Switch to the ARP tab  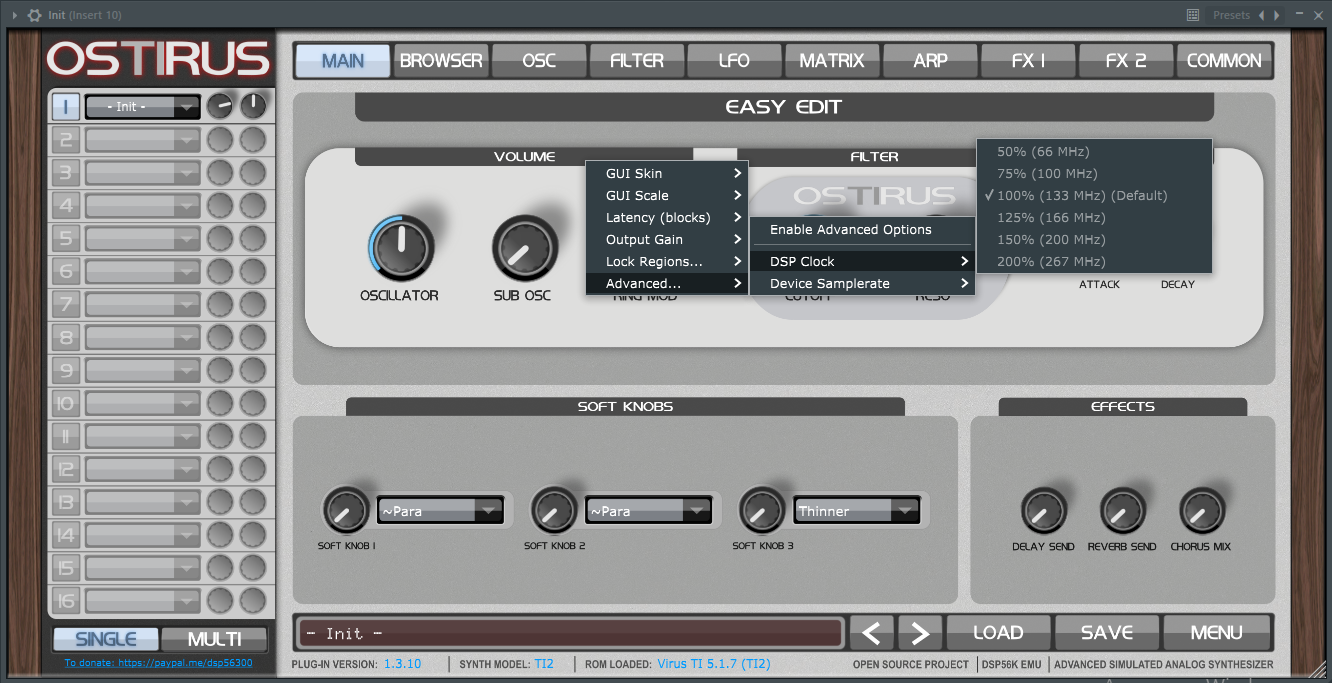[930, 60]
